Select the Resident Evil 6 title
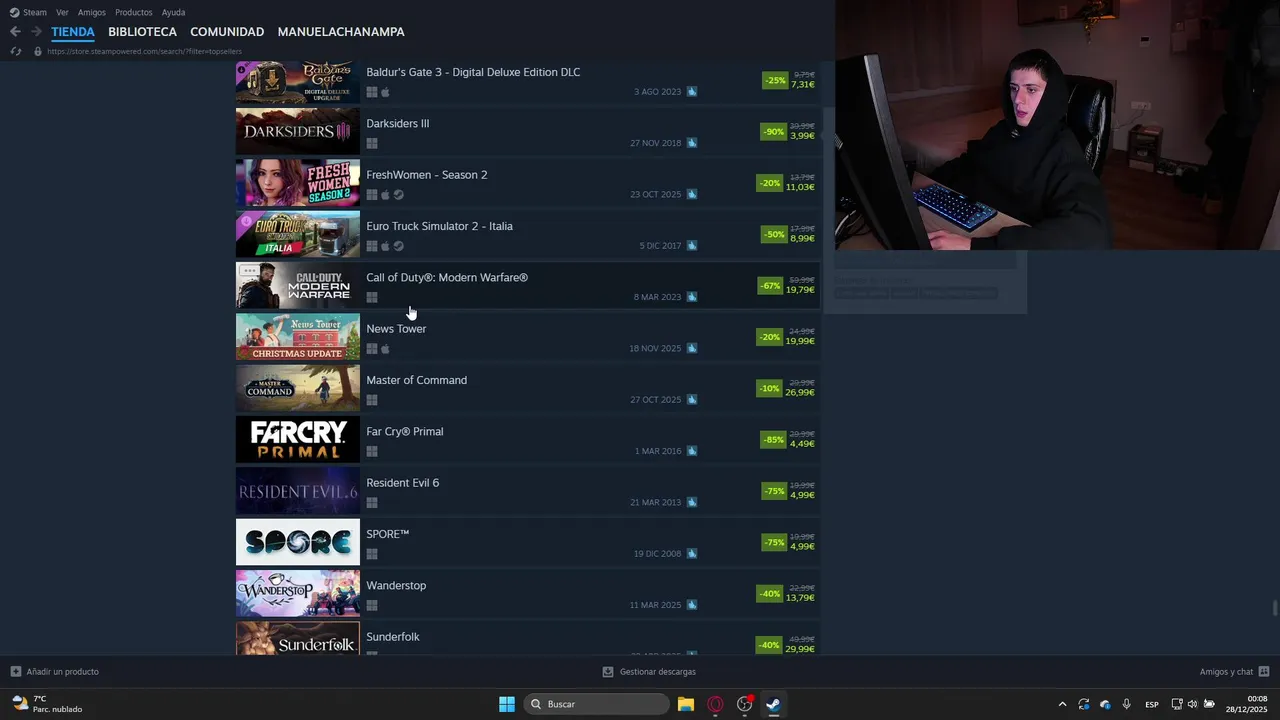The image size is (1280, 720). [x=402, y=483]
